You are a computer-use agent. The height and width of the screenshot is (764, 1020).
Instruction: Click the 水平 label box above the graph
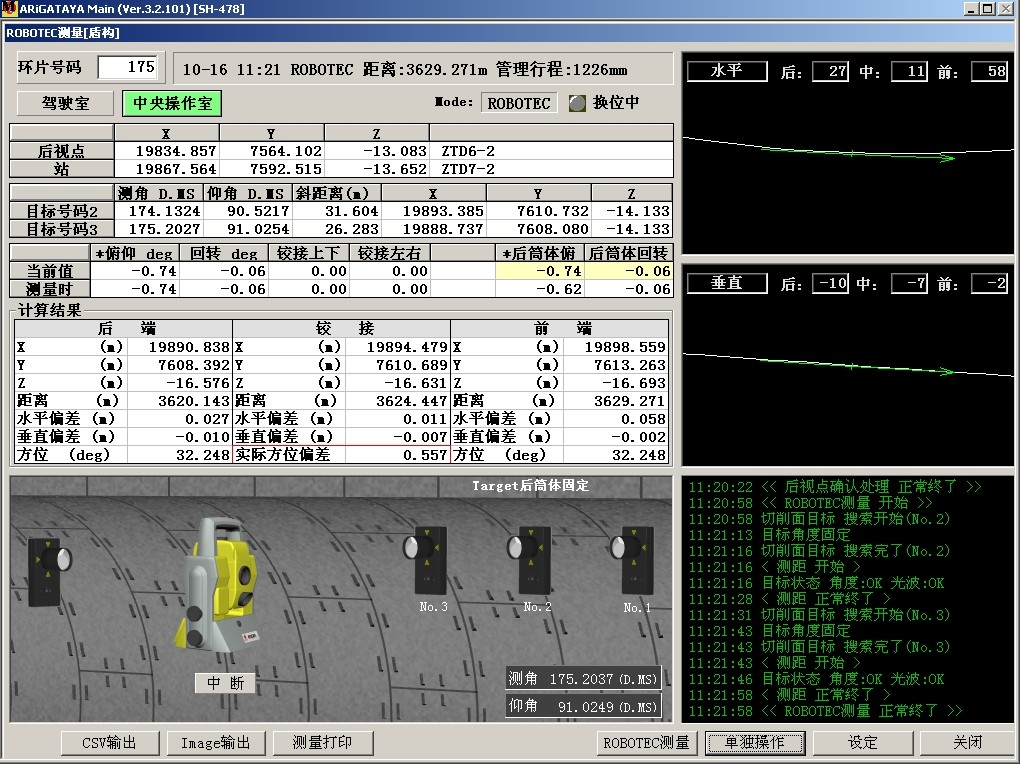(727, 72)
